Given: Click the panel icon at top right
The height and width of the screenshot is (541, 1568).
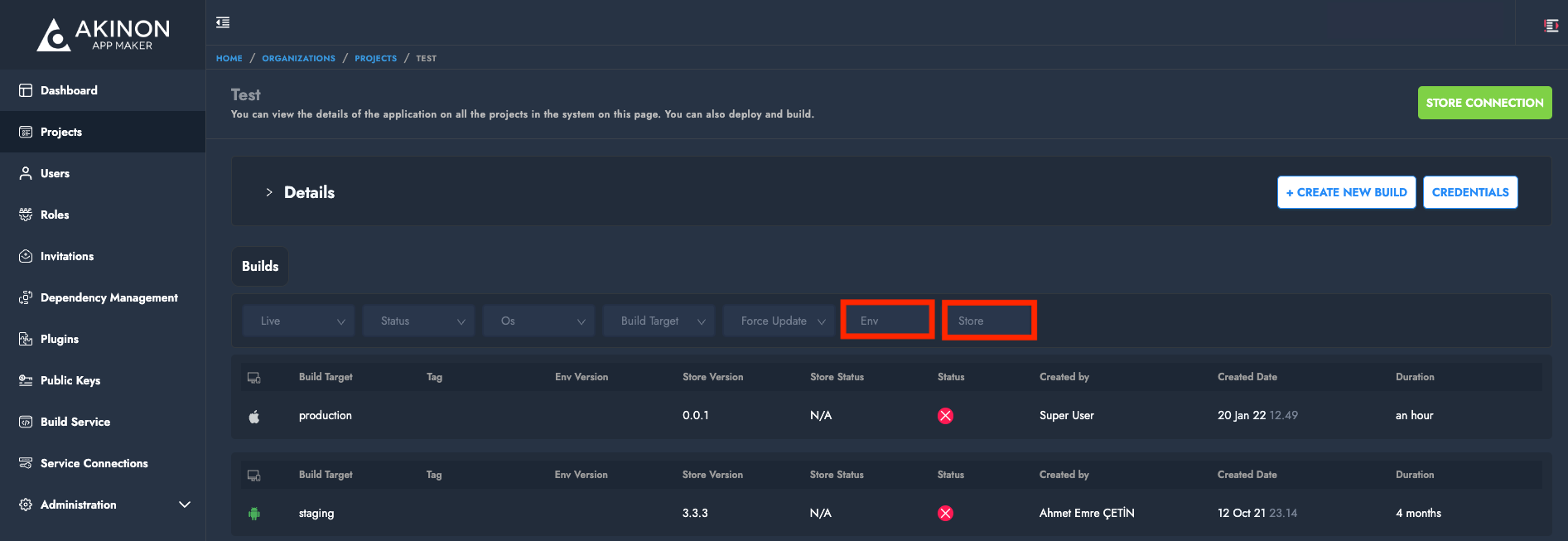Looking at the screenshot, I should click(x=1551, y=26).
